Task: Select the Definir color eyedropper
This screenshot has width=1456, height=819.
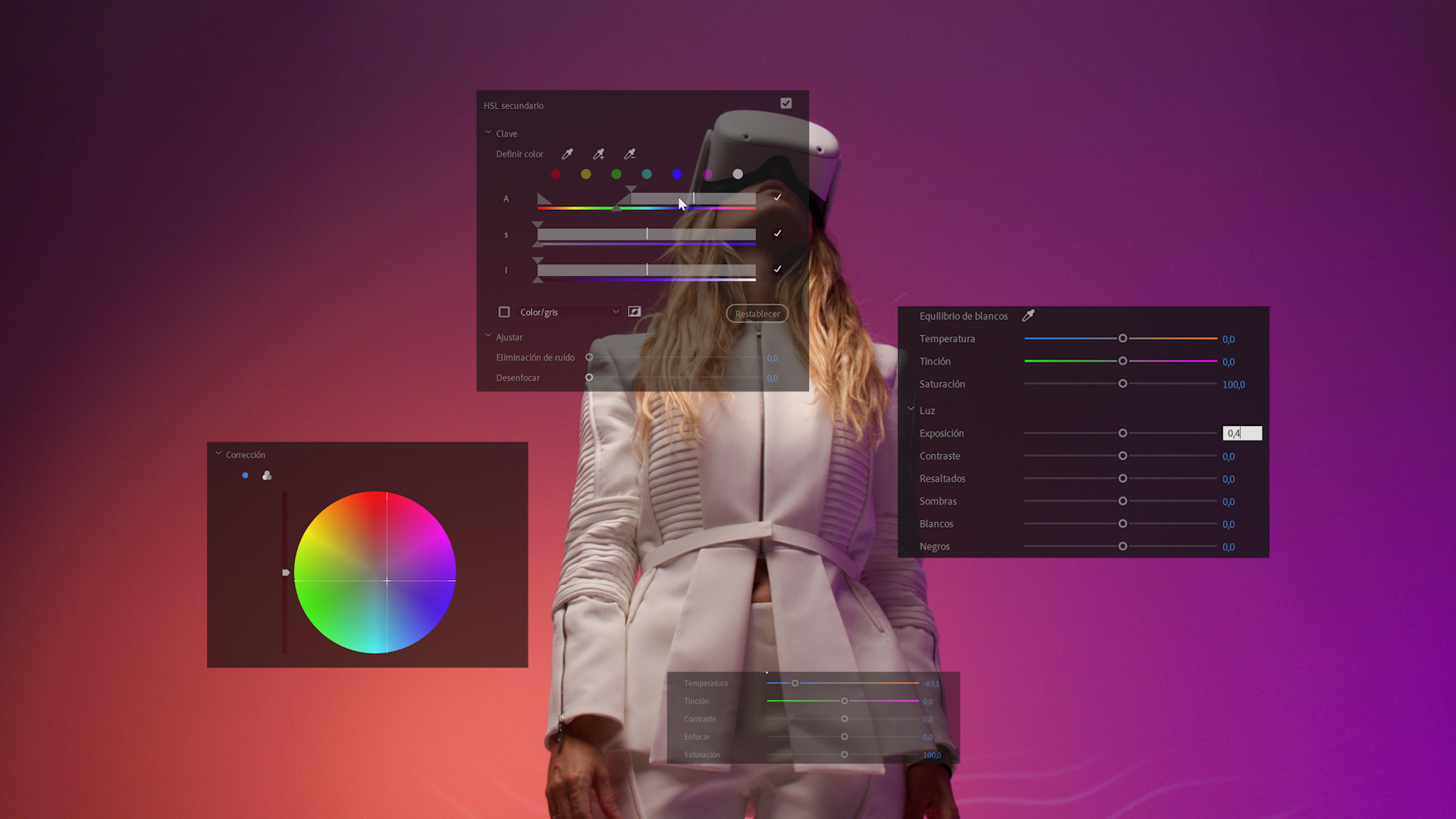Action: coord(567,154)
